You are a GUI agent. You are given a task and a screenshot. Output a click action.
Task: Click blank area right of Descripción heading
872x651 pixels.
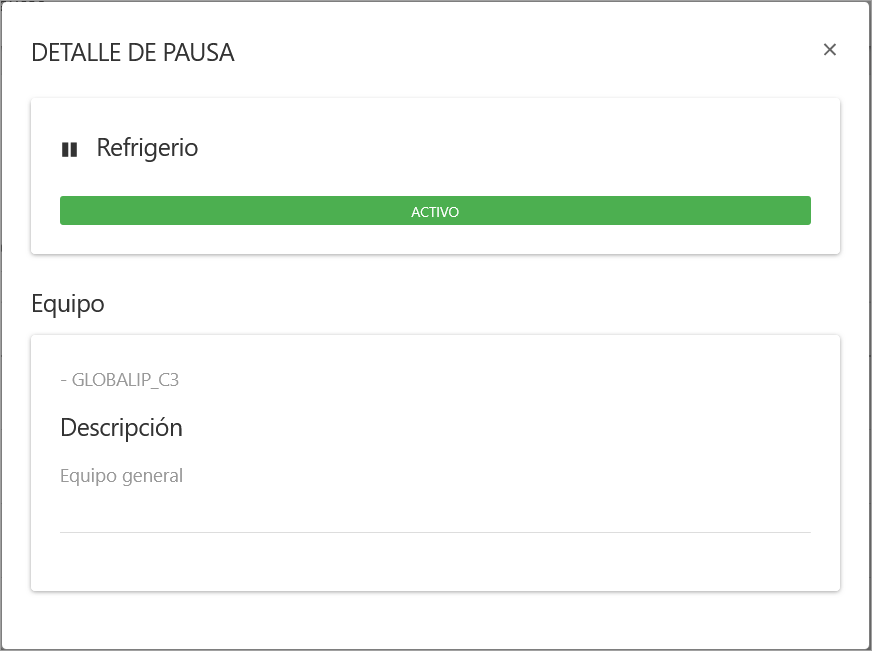[x=500, y=428]
